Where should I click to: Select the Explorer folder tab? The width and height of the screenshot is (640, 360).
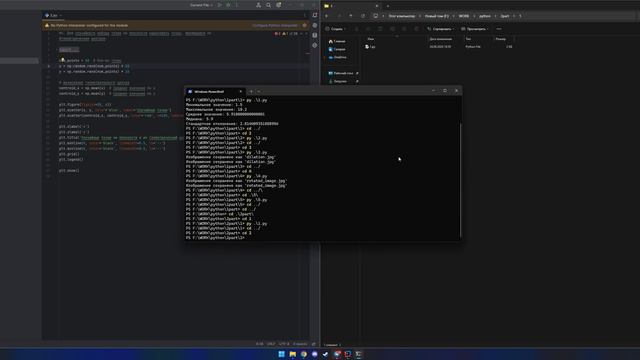[351, 6]
